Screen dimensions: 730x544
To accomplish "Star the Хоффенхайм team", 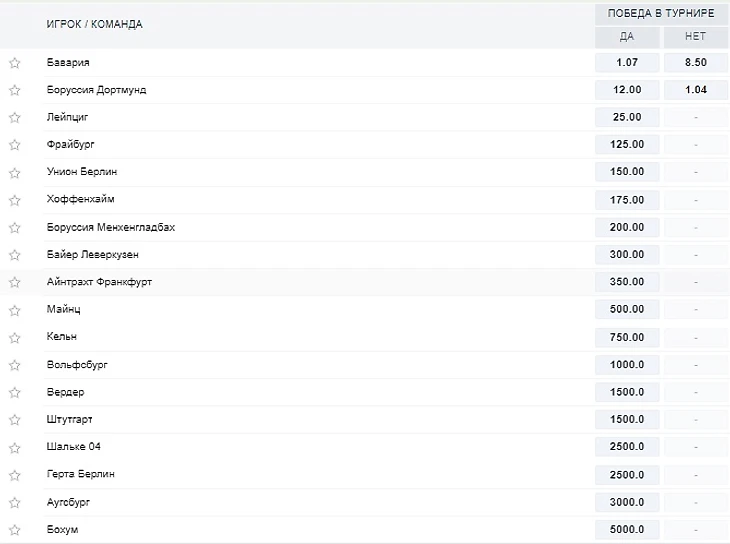I will click(x=15, y=200).
